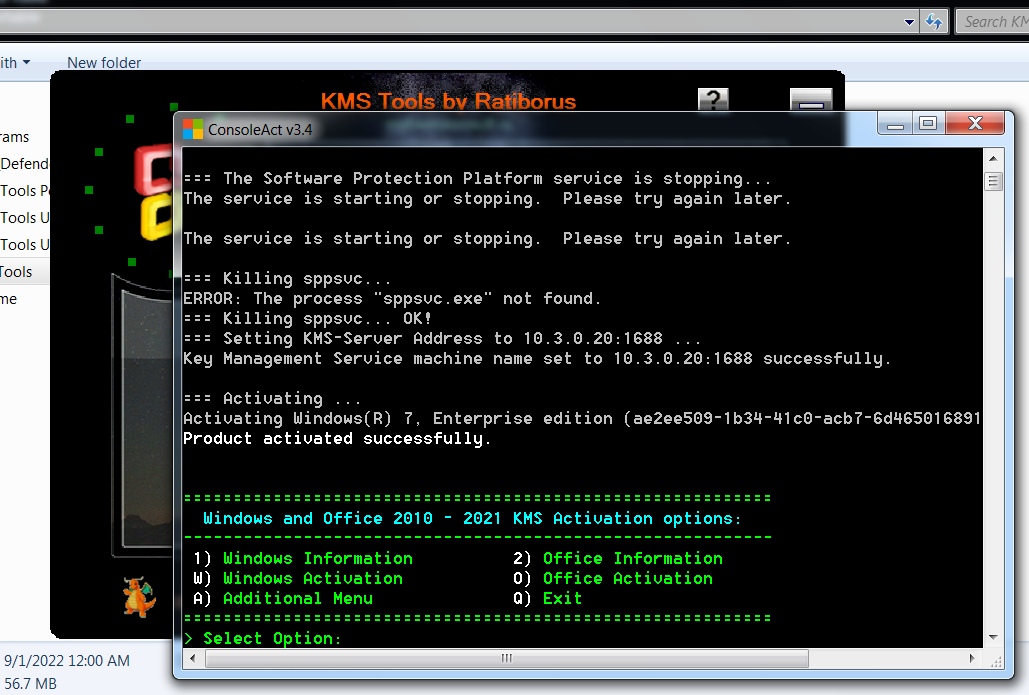Select the 'rams' item in Explorer sidebar
Viewport: 1029px width, 695px height.
point(15,137)
